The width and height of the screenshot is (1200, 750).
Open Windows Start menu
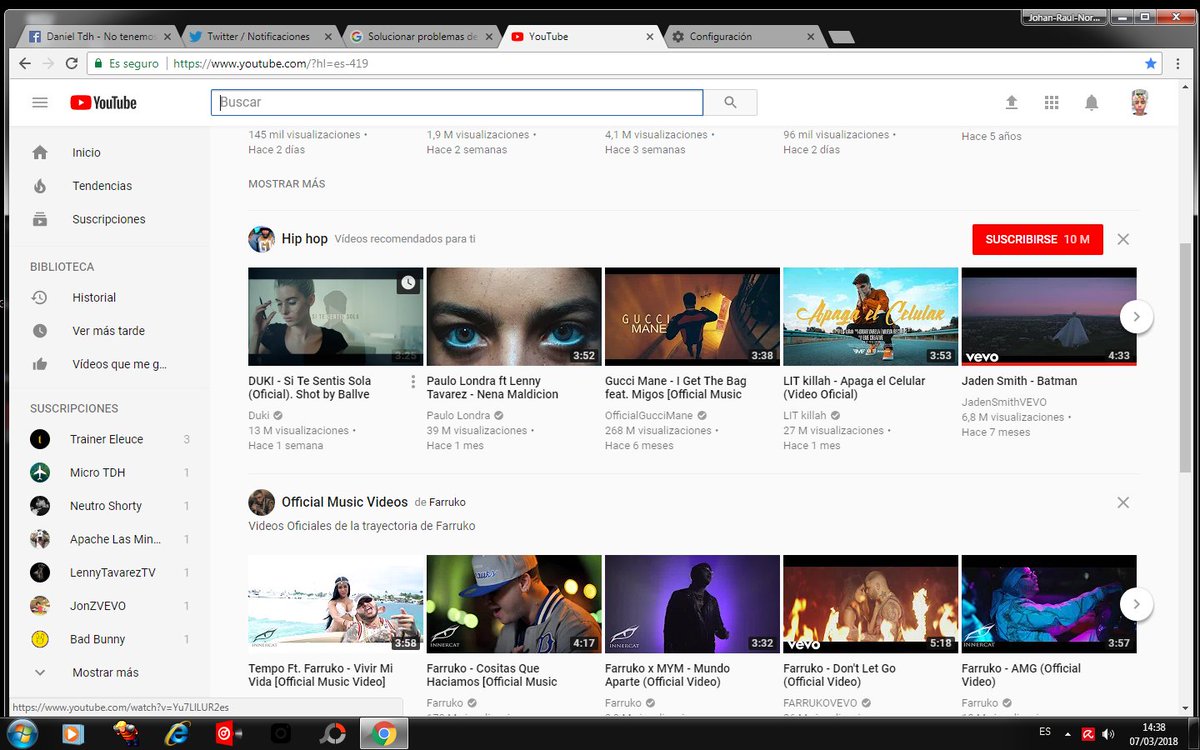click(22, 733)
